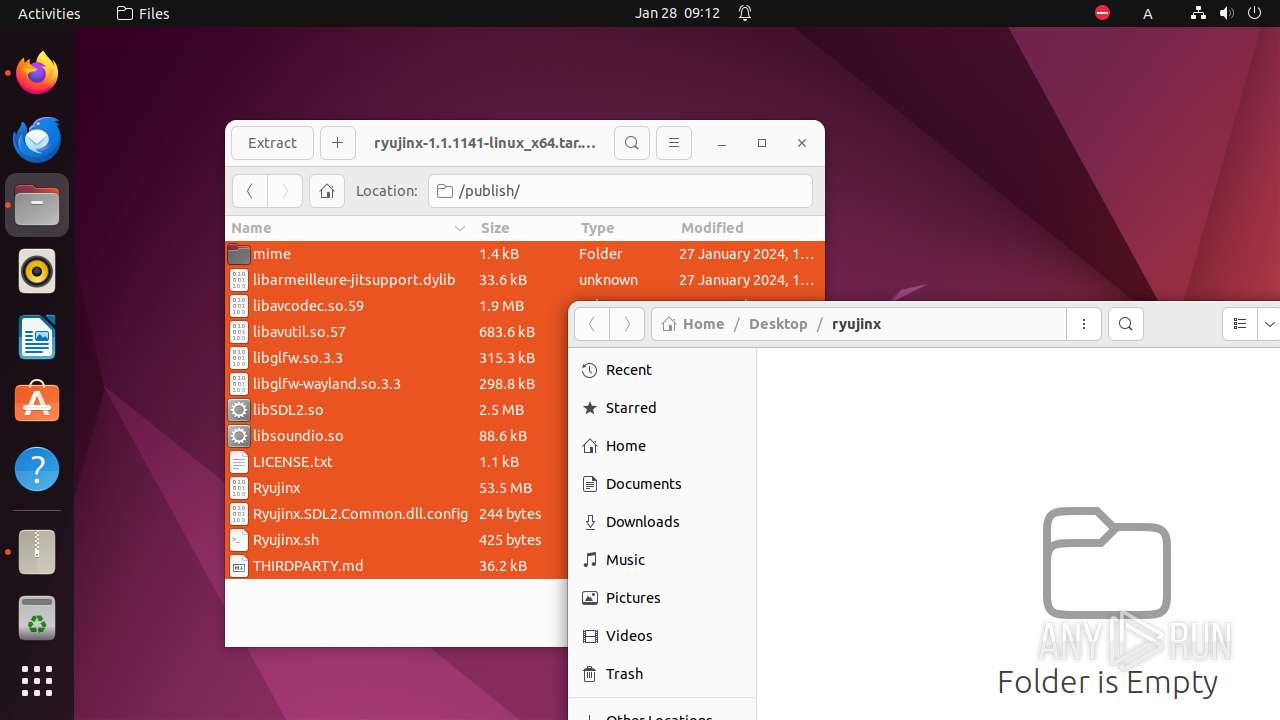Click the red do-not-disturb indicator
The height and width of the screenshot is (720, 1280).
(1102, 13)
